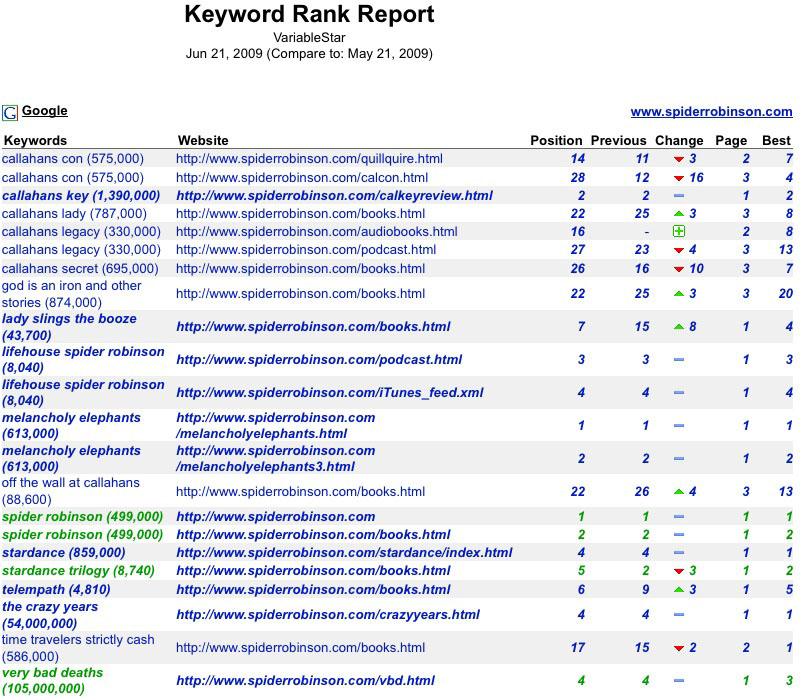The width and height of the screenshot is (800, 697).
Task: Click no-change dash in iTunes_feed.xml row
Action: point(679,392)
